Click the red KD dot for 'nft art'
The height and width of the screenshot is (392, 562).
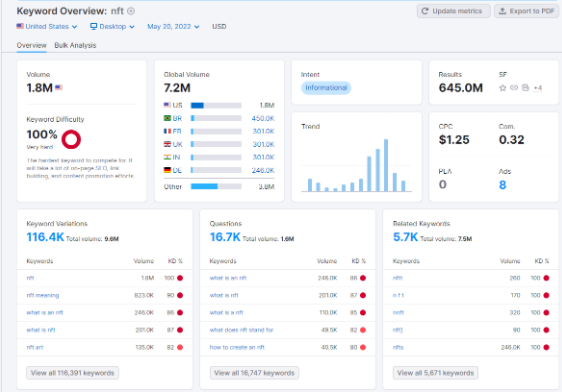pos(180,347)
